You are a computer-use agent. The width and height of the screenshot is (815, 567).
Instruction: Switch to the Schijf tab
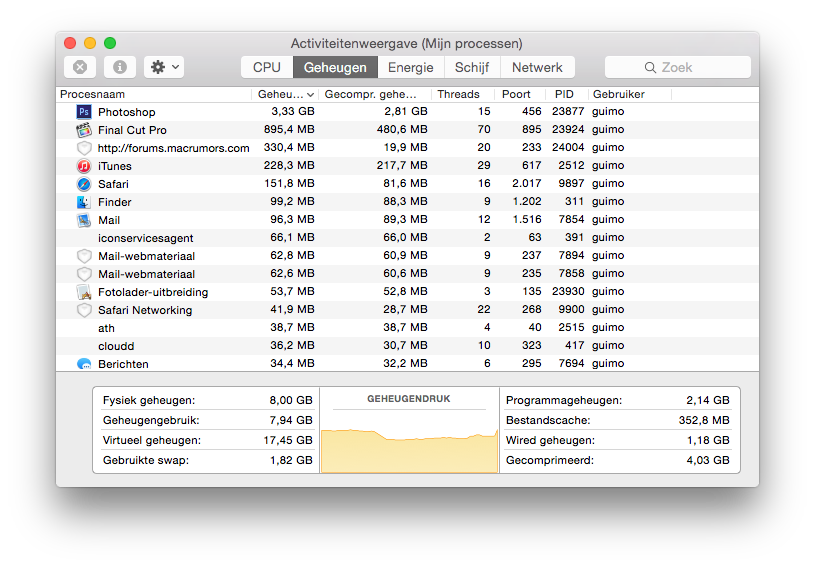click(472, 67)
